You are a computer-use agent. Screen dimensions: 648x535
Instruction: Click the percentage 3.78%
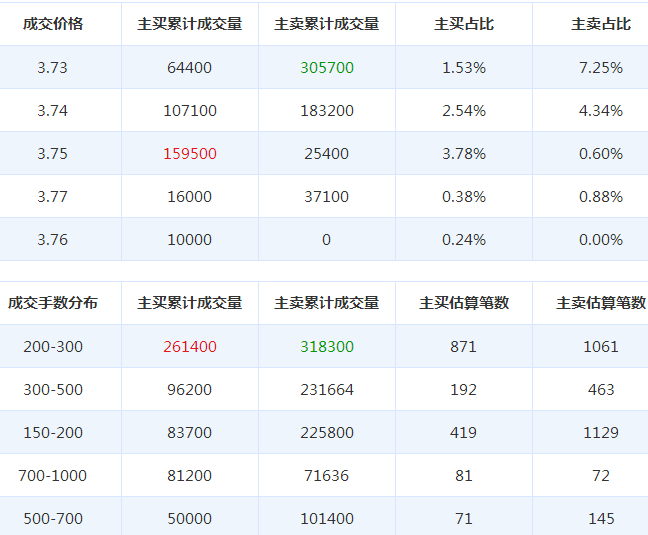tap(464, 153)
